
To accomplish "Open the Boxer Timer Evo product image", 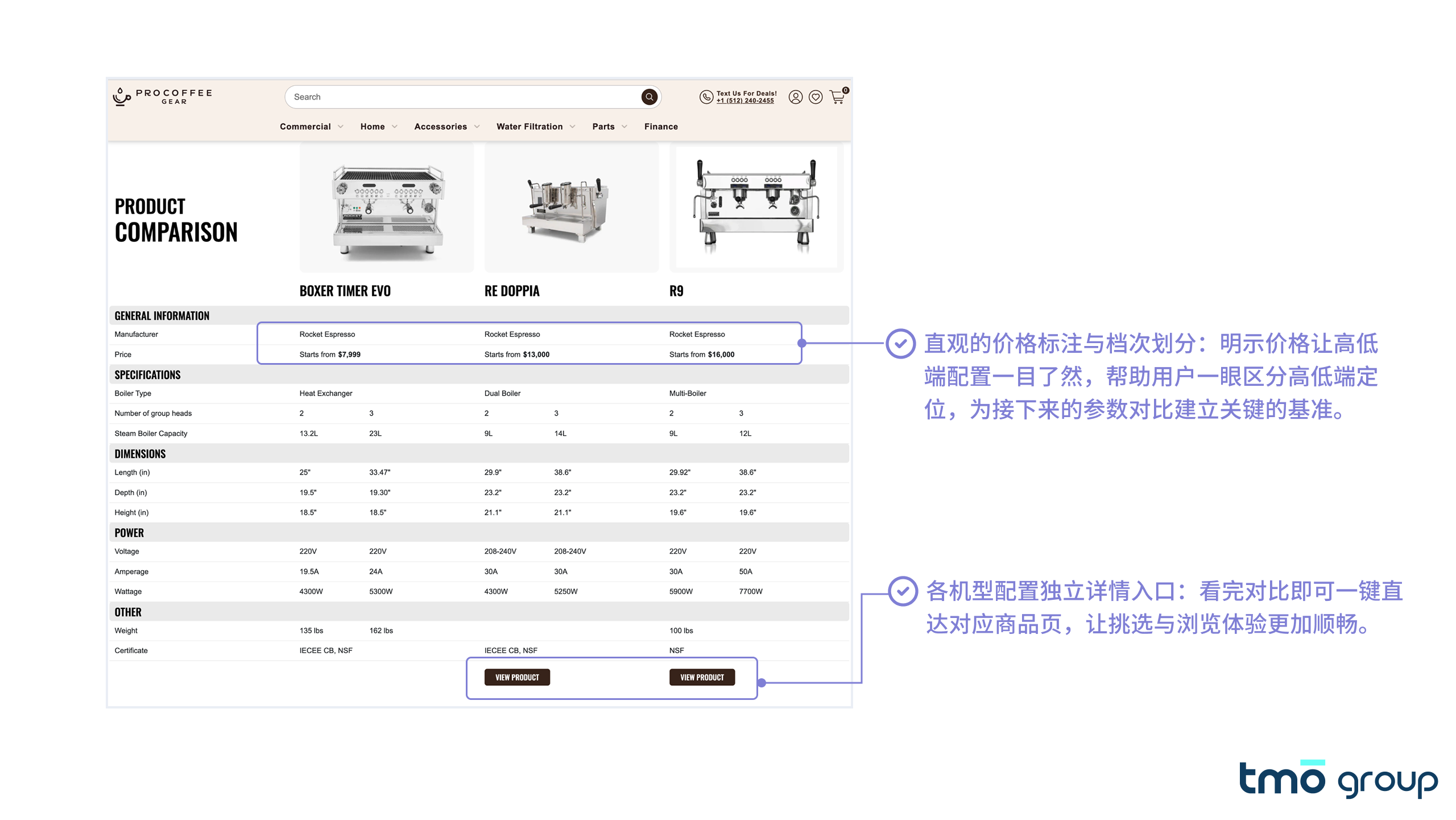I will (387, 208).
